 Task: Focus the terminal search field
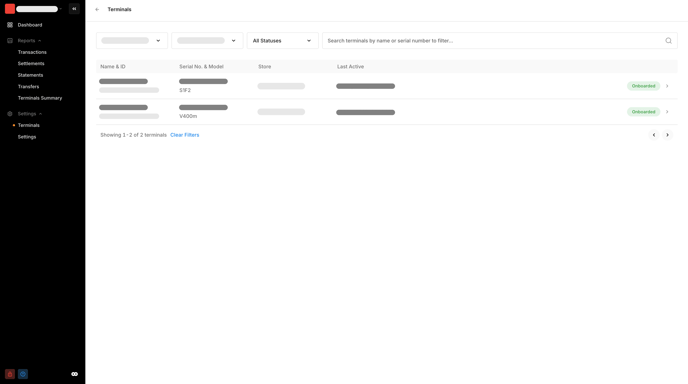click(494, 41)
